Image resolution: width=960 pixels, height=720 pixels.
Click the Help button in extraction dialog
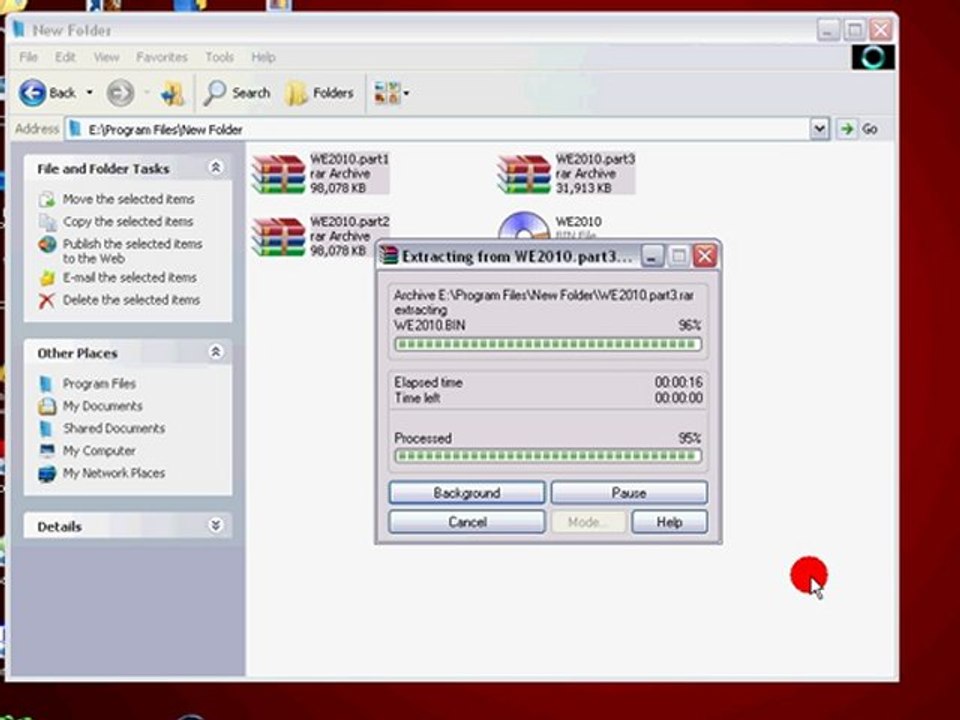[669, 522]
